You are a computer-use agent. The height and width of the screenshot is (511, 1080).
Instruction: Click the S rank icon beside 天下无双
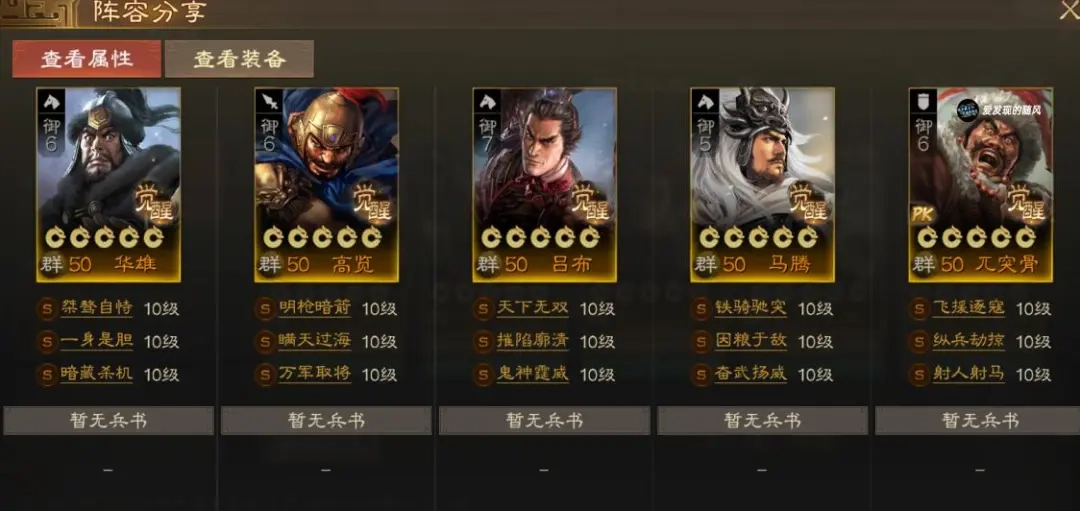484,308
